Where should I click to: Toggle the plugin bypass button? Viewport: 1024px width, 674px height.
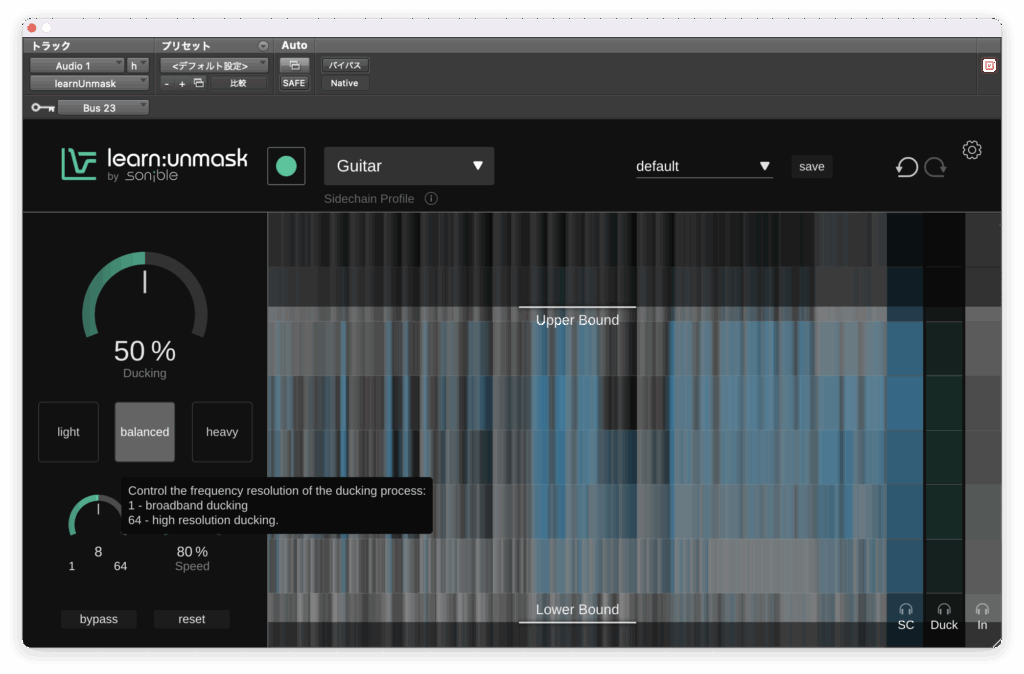point(99,619)
